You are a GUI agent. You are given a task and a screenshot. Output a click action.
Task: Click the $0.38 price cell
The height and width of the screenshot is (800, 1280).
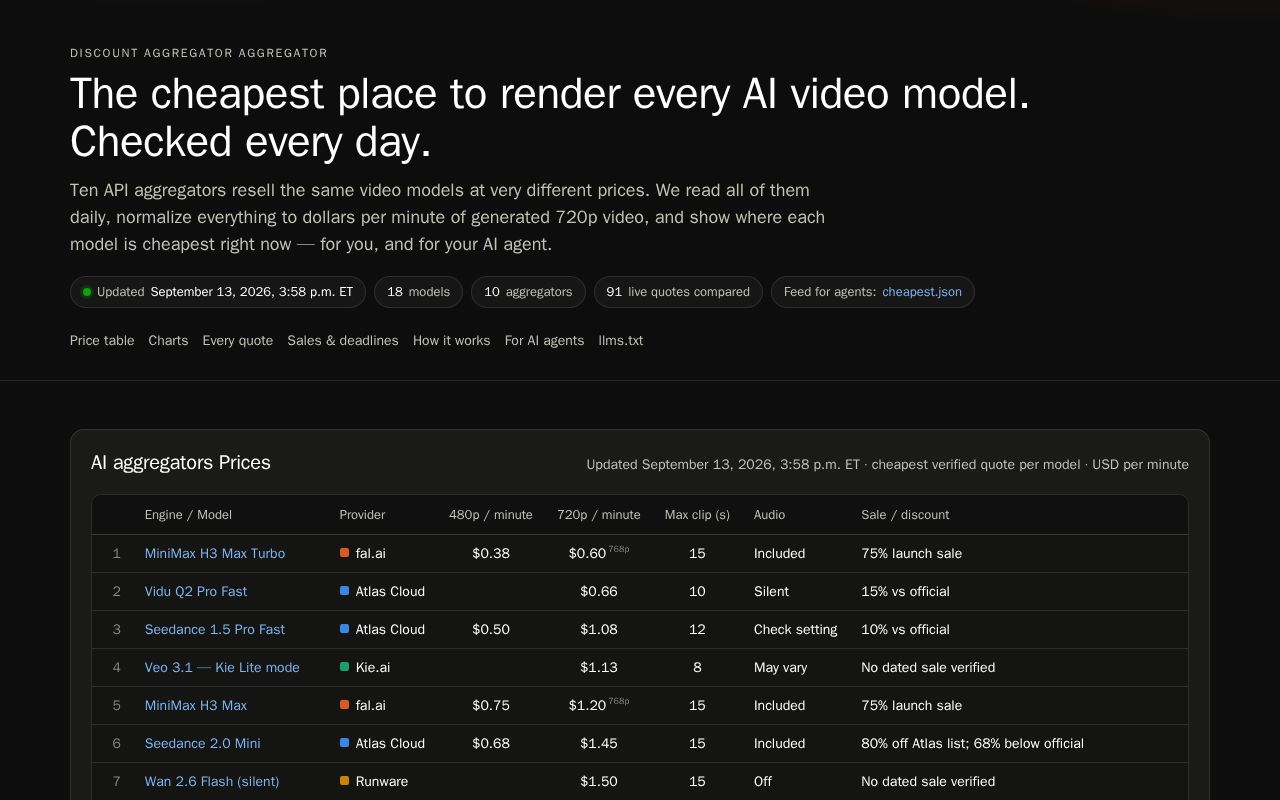tap(491, 553)
